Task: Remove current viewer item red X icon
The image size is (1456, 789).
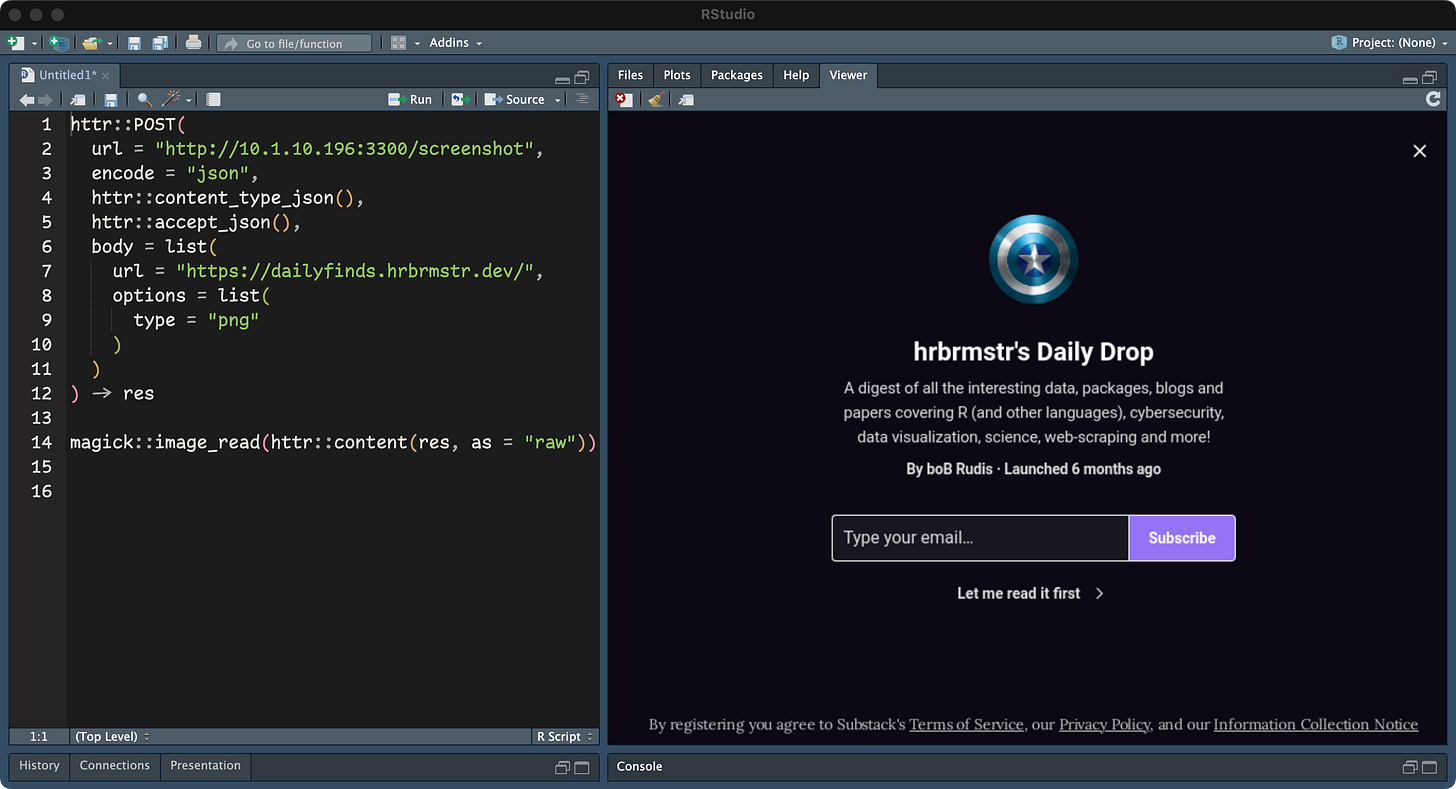Action: click(x=625, y=100)
